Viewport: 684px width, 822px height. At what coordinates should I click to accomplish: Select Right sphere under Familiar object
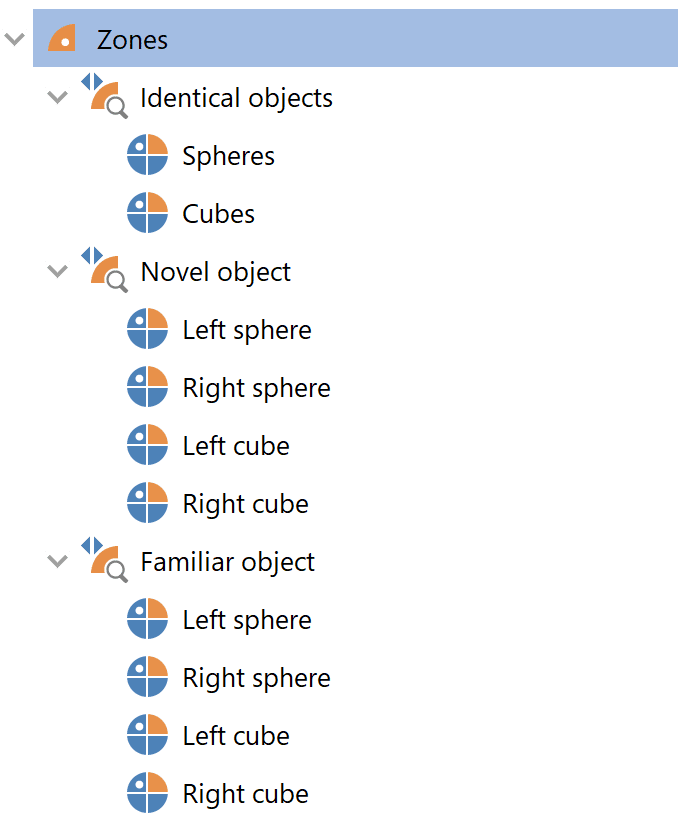(255, 677)
